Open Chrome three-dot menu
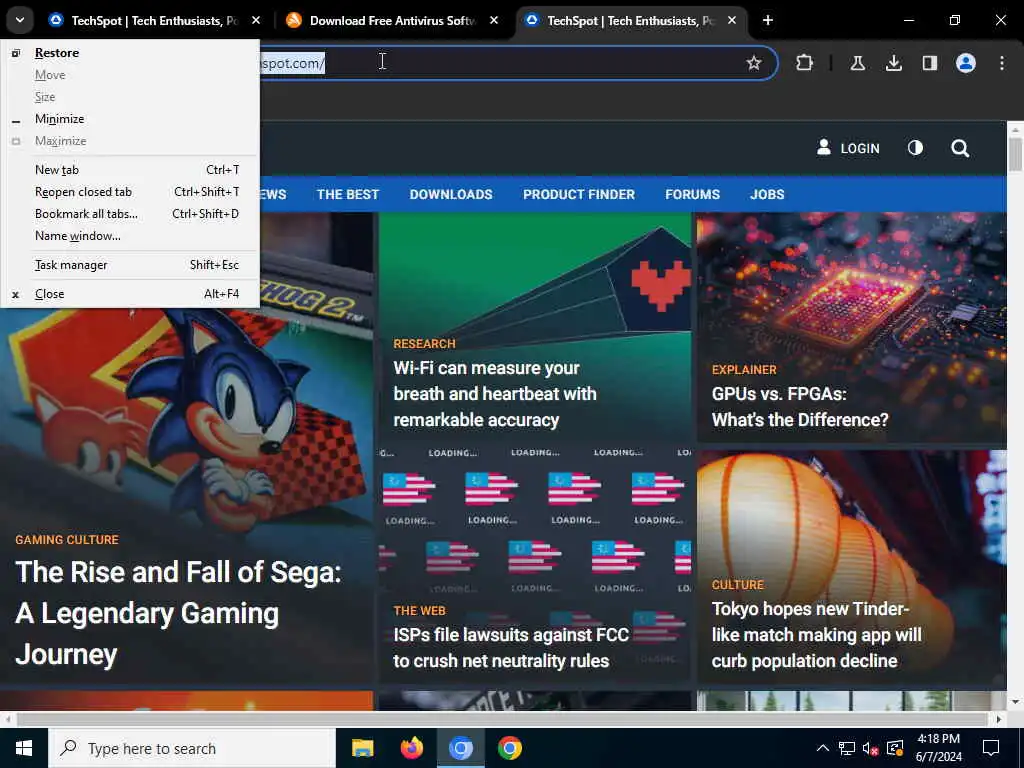This screenshot has width=1024, height=768. pos(1002,63)
